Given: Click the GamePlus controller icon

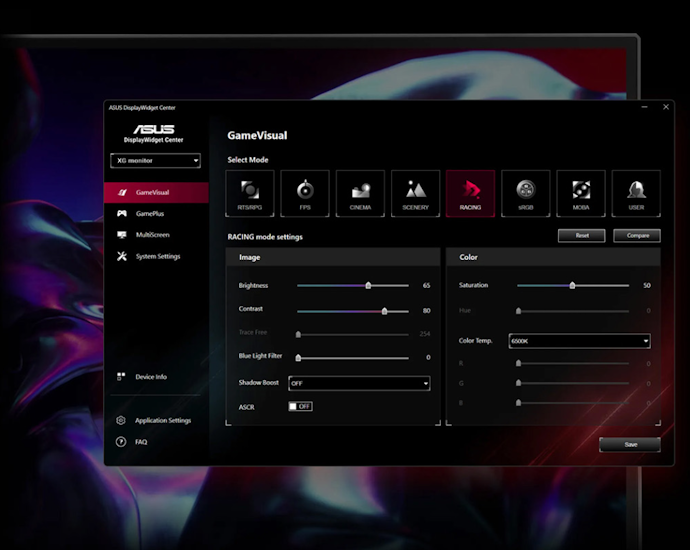Looking at the screenshot, I should (x=122, y=213).
